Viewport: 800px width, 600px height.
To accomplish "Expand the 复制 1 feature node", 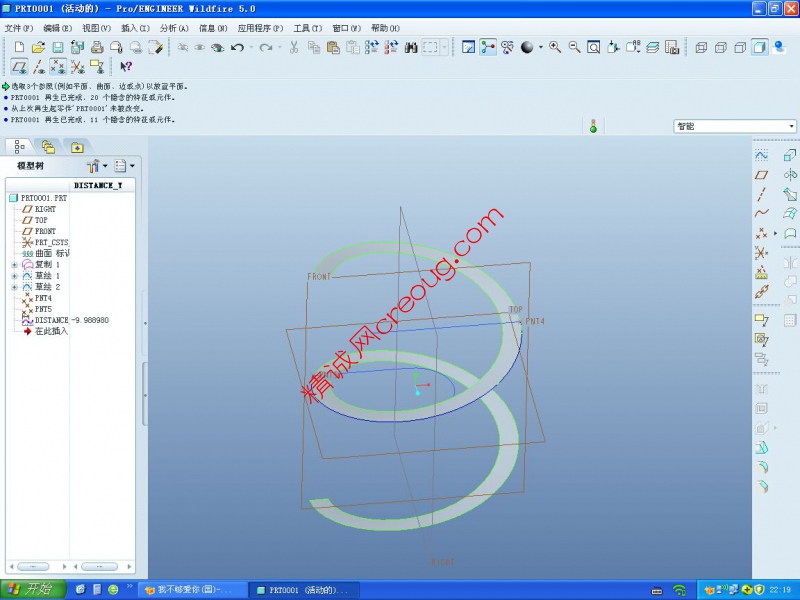I will [14, 265].
